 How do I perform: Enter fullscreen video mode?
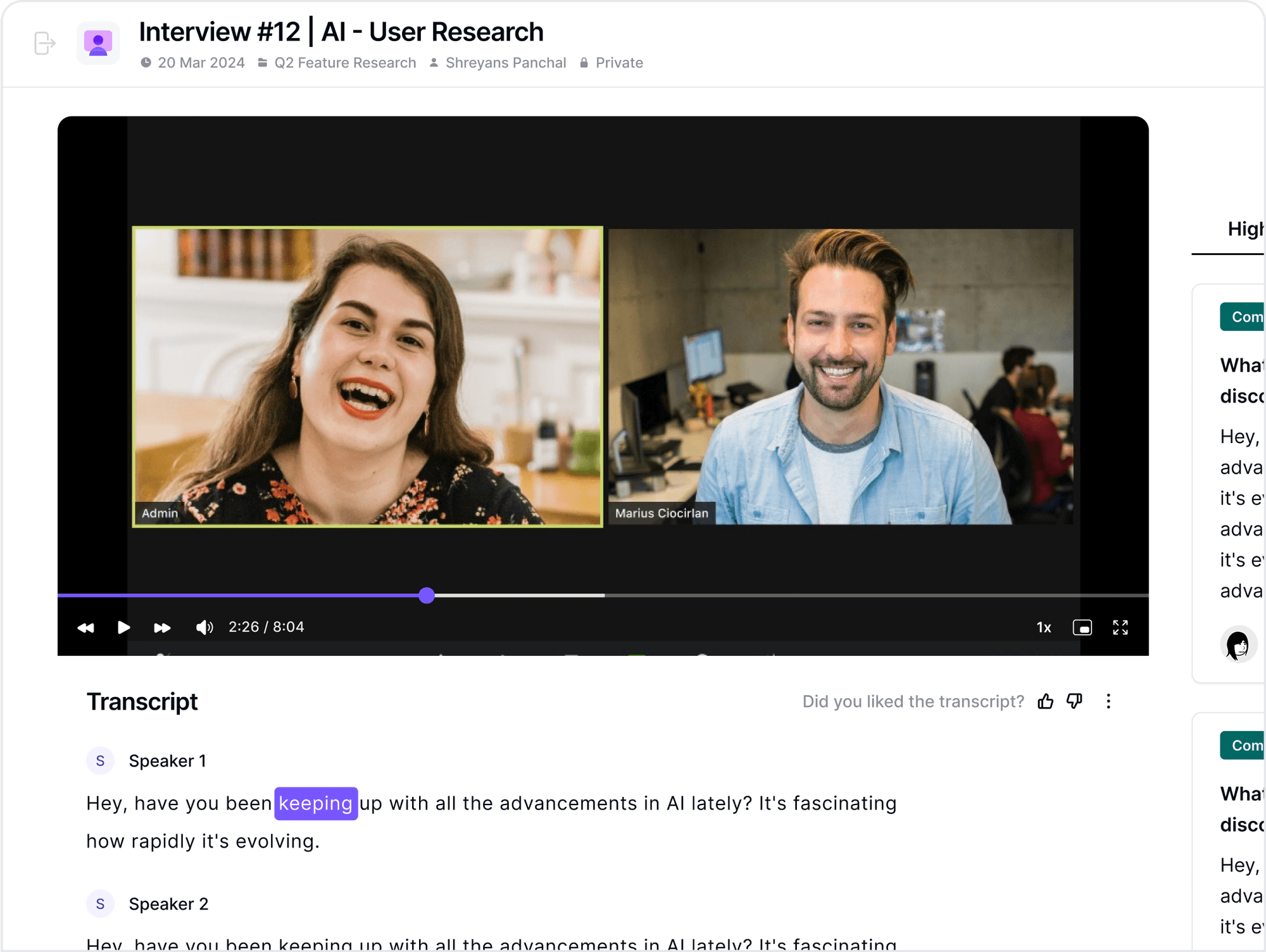tap(1120, 627)
